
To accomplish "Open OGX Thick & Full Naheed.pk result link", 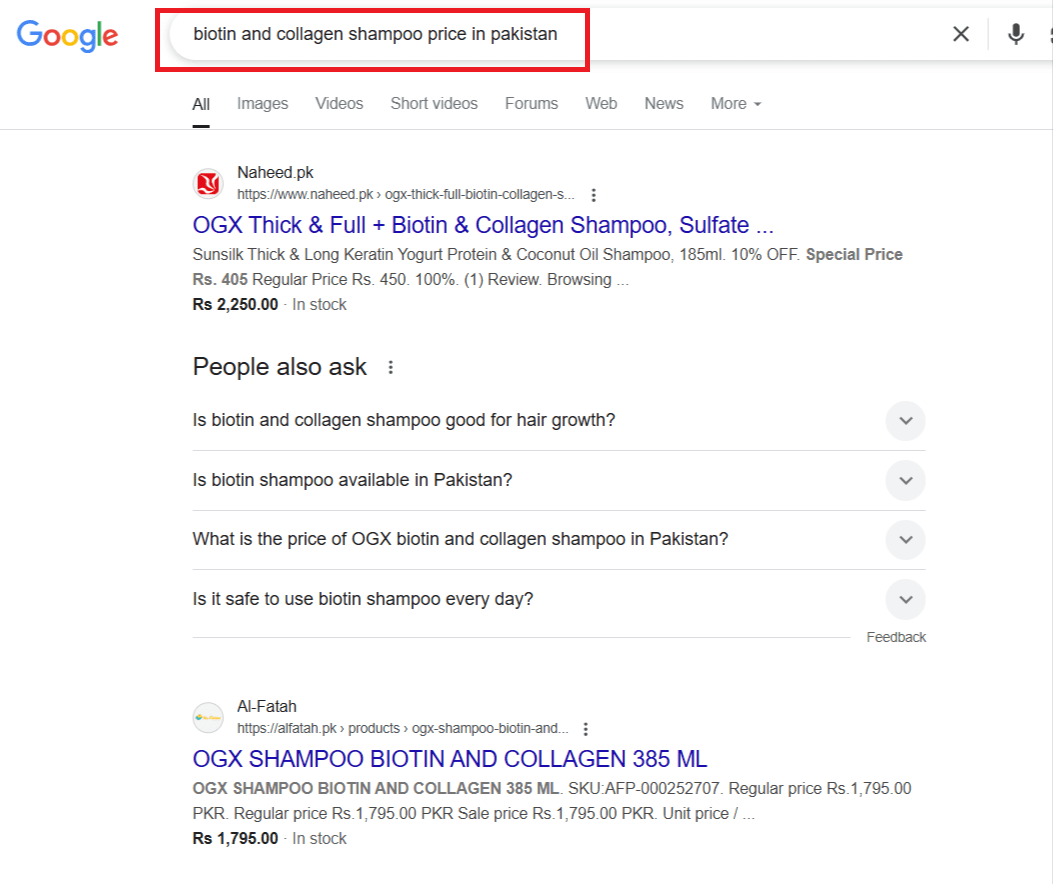I will click(x=483, y=225).
